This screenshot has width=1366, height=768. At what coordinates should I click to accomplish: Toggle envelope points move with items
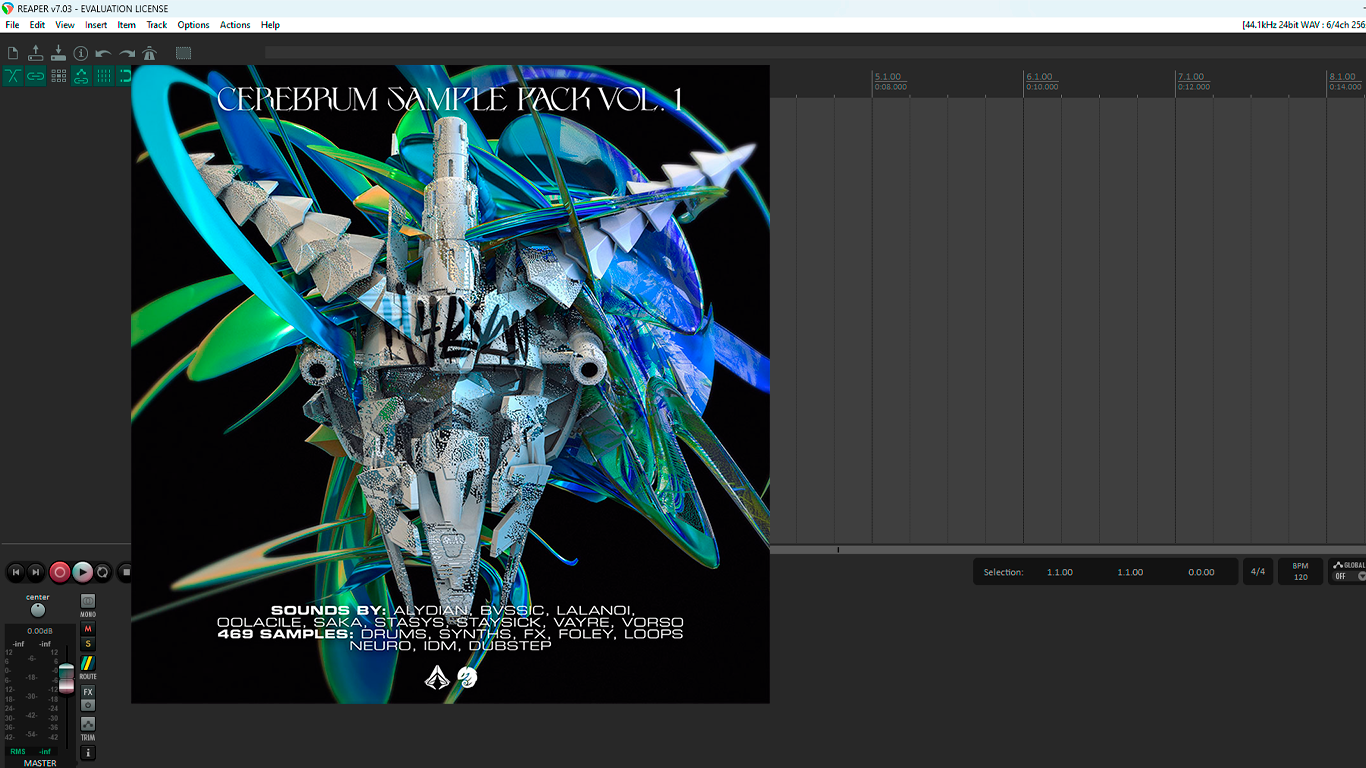[81, 76]
